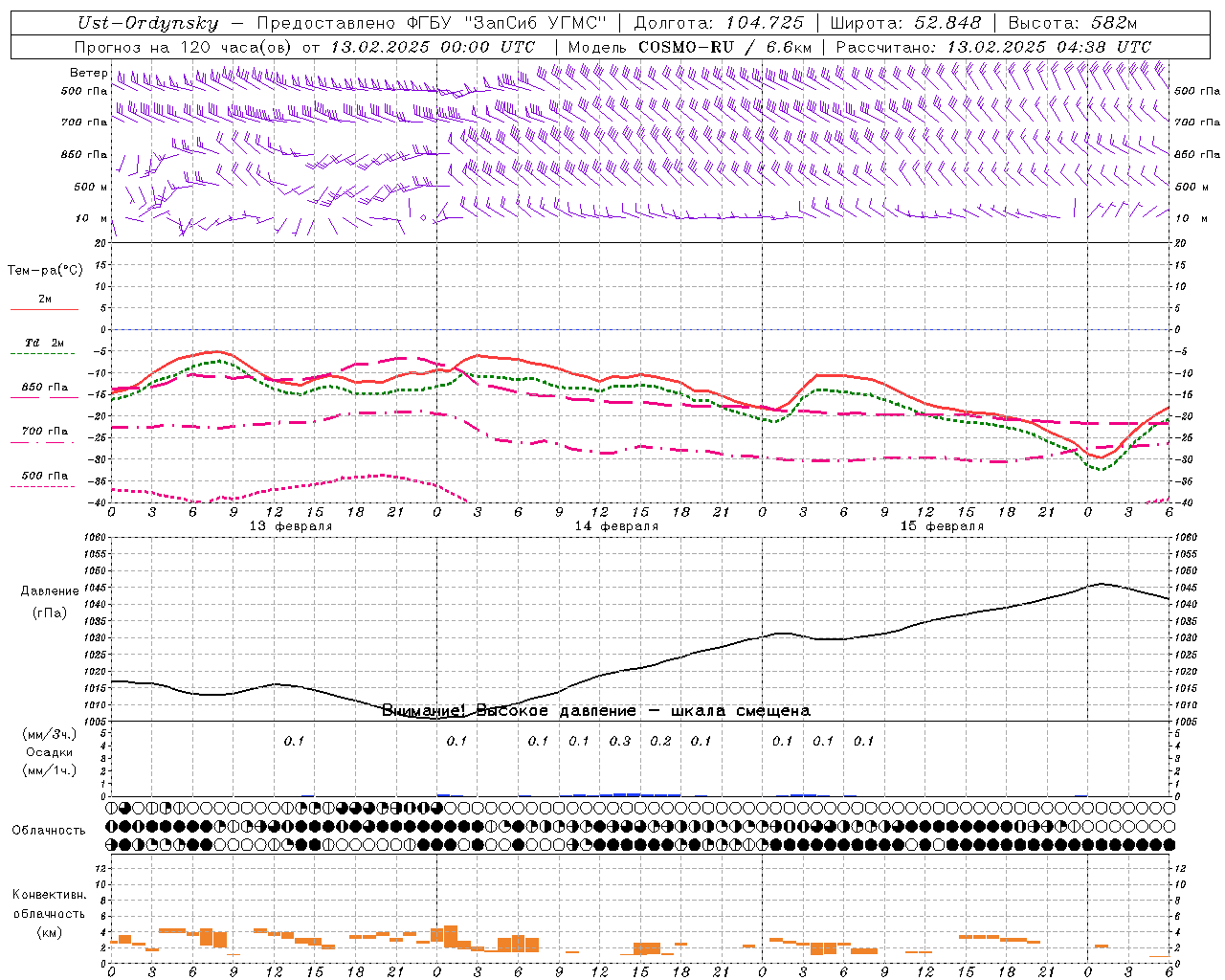Click the pressure curve peak near 1045 гПа

1102,583
